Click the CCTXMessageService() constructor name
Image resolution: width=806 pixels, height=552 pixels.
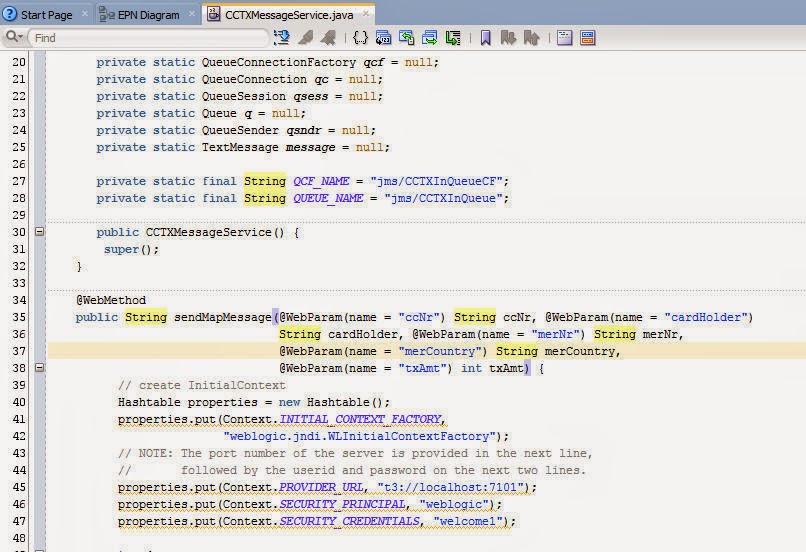click(x=214, y=232)
